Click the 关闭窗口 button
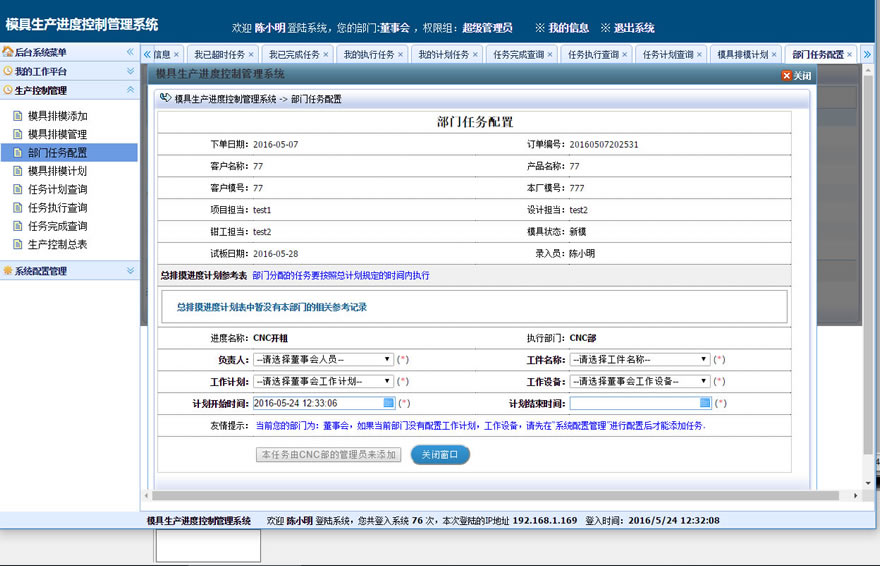 point(440,454)
